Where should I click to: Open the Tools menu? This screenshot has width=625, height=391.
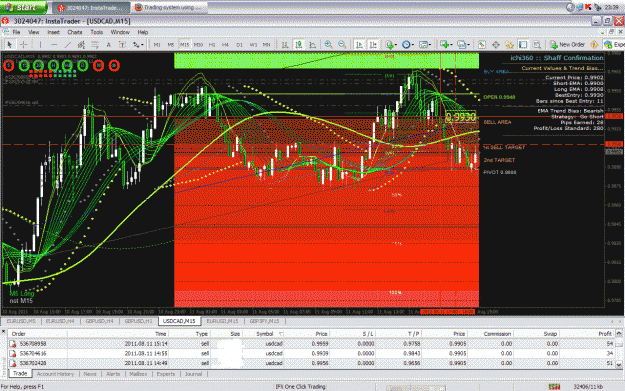[96, 32]
